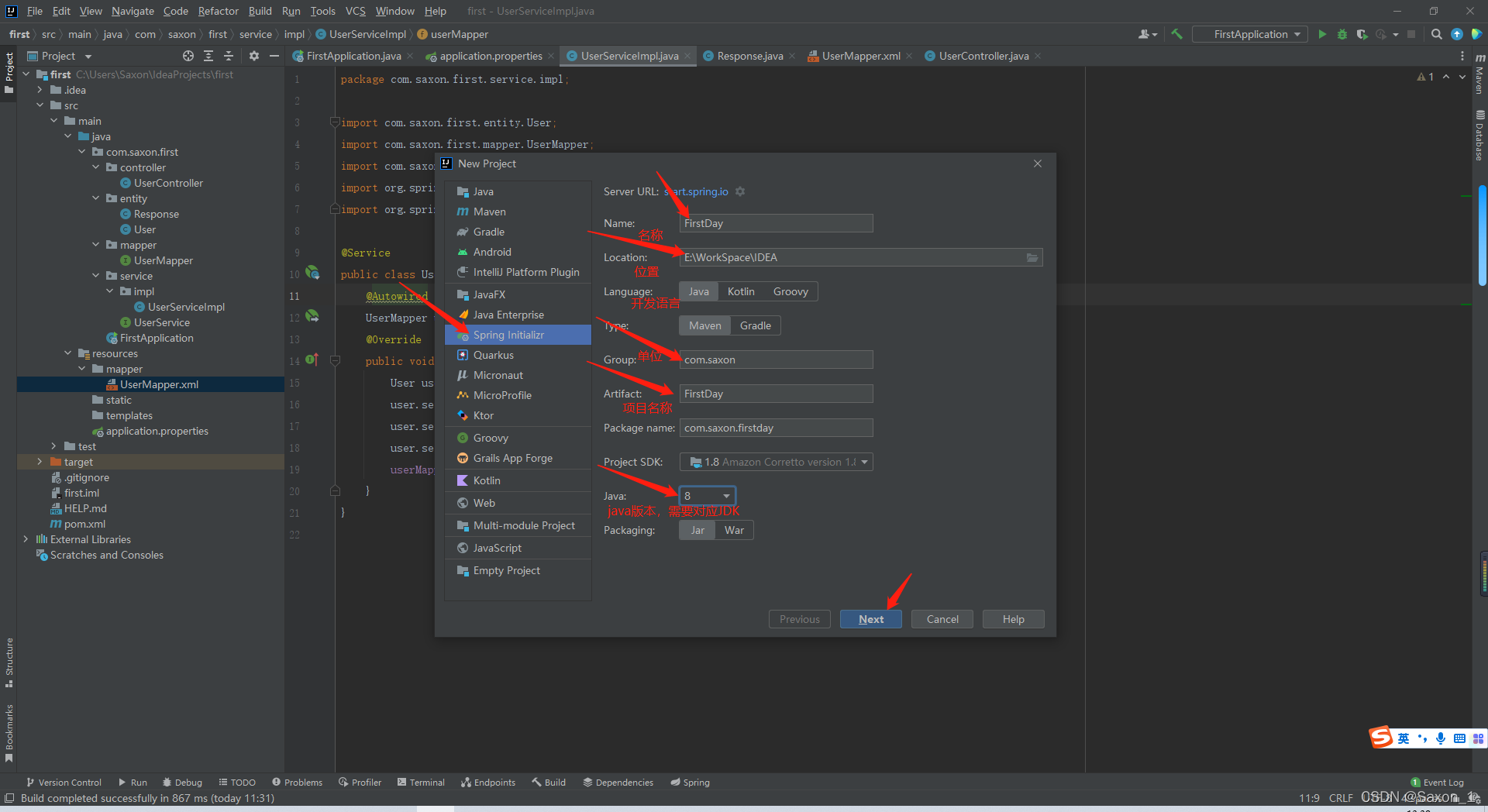The height and width of the screenshot is (812, 1488).
Task: Open the Navigate menu
Action: [133, 11]
